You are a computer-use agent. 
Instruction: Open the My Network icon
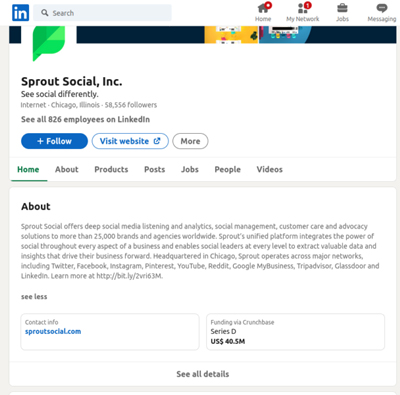click(303, 8)
